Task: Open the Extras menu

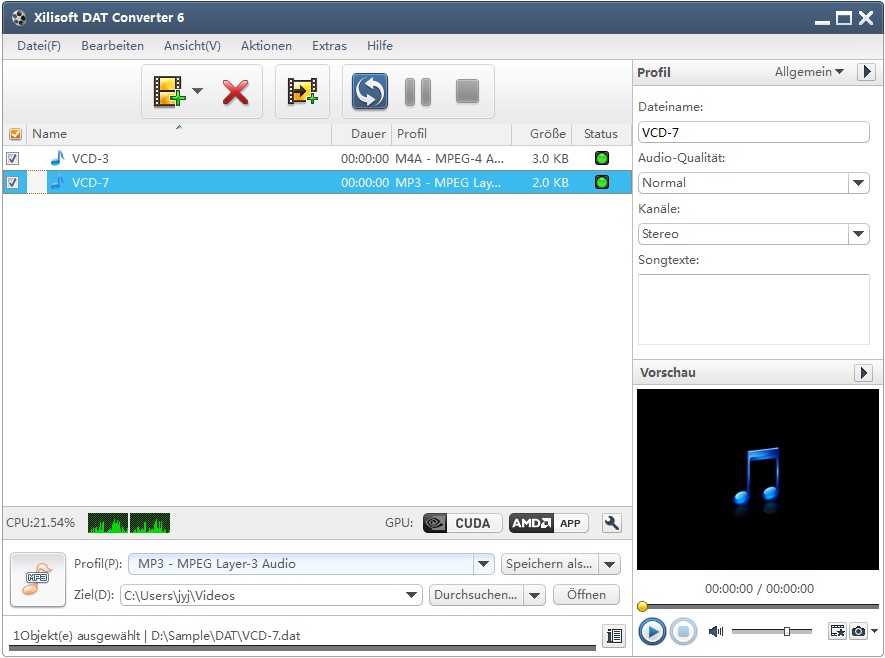Action: click(329, 46)
